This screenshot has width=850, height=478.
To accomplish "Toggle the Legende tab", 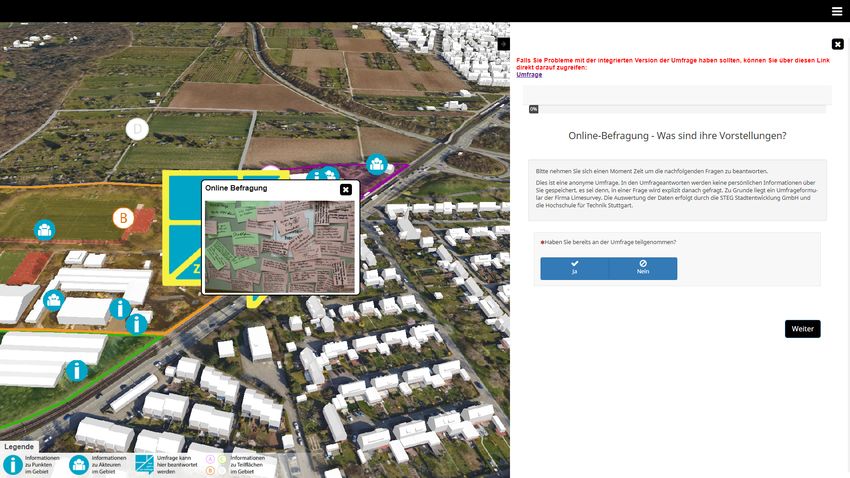I will tap(19, 447).
